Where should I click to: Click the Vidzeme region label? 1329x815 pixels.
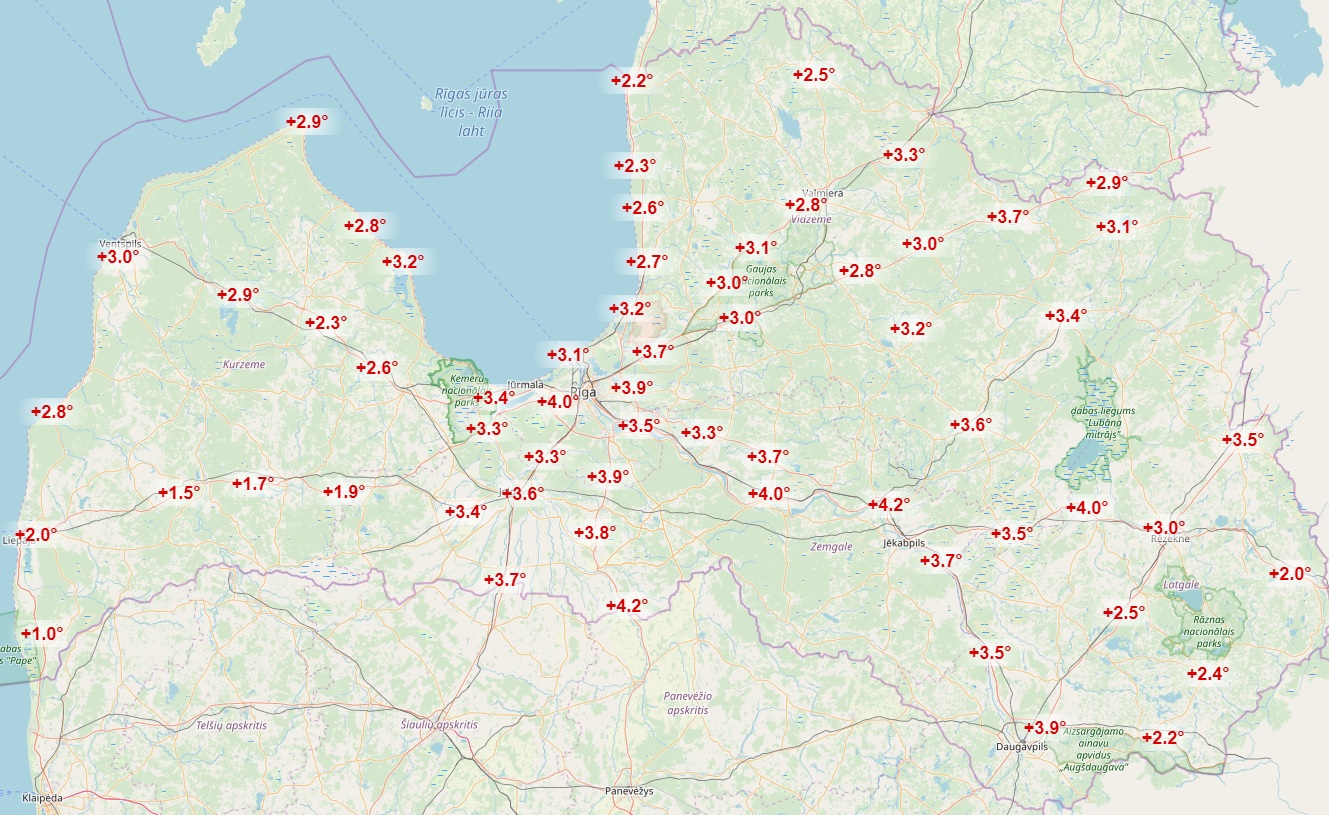(810, 218)
